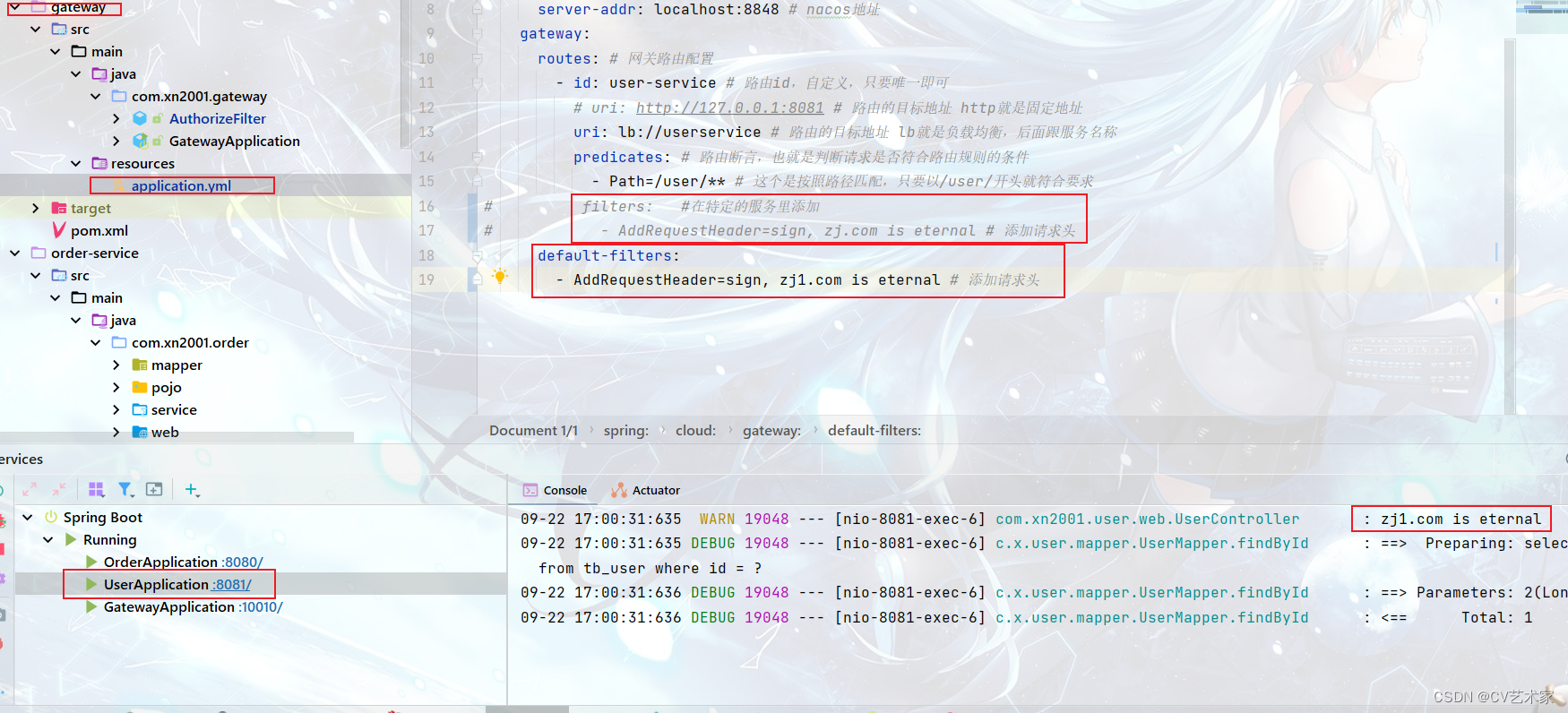Click 'Document 1/1' in breadcrumb bar
The height and width of the screenshot is (713, 1568).
[x=533, y=430]
